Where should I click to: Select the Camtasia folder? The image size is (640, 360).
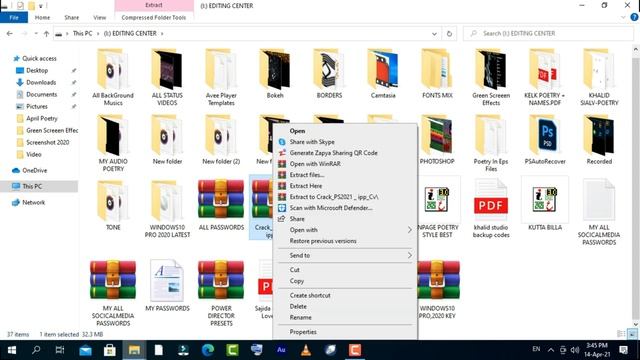[383, 73]
